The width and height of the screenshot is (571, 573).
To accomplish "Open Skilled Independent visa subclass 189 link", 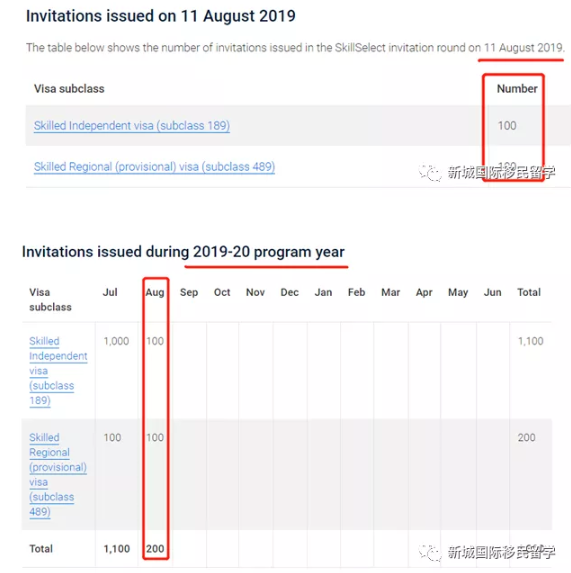I will [x=132, y=126].
